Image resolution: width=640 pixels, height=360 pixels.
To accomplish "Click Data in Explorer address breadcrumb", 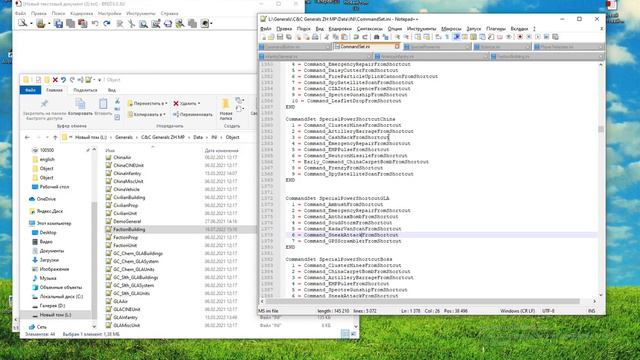I will tap(198, 137).
